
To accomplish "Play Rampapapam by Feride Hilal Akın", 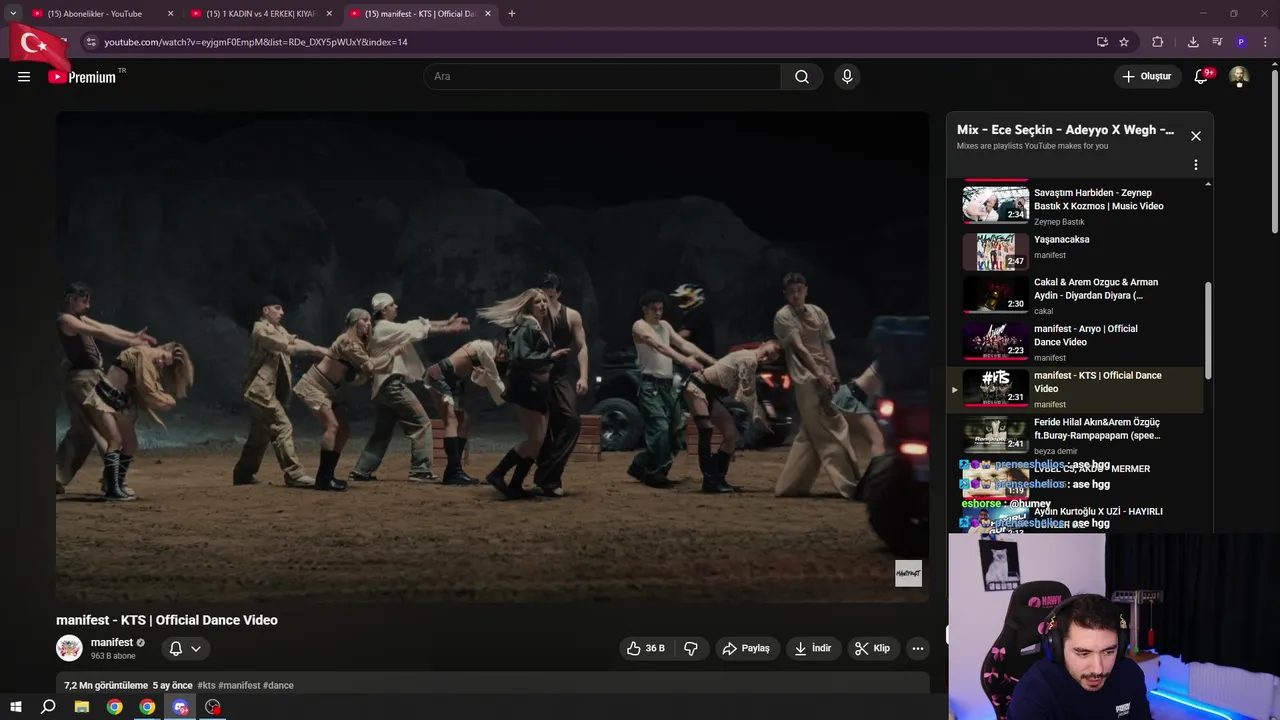I will (x=1076, y=436).
